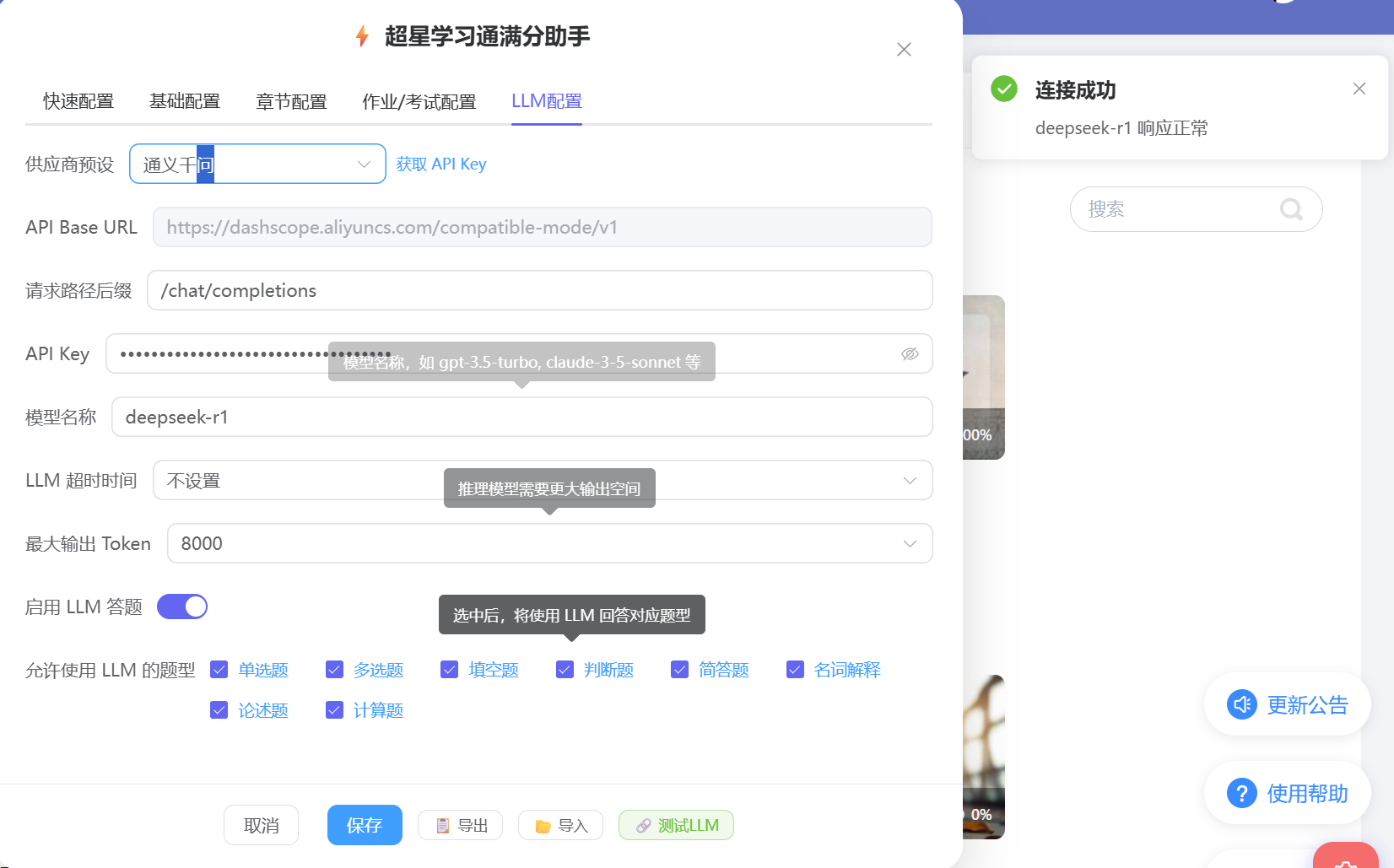Focus the 请求路径后缀 input field
This screenshot has height=868, width=1394.
540,290
